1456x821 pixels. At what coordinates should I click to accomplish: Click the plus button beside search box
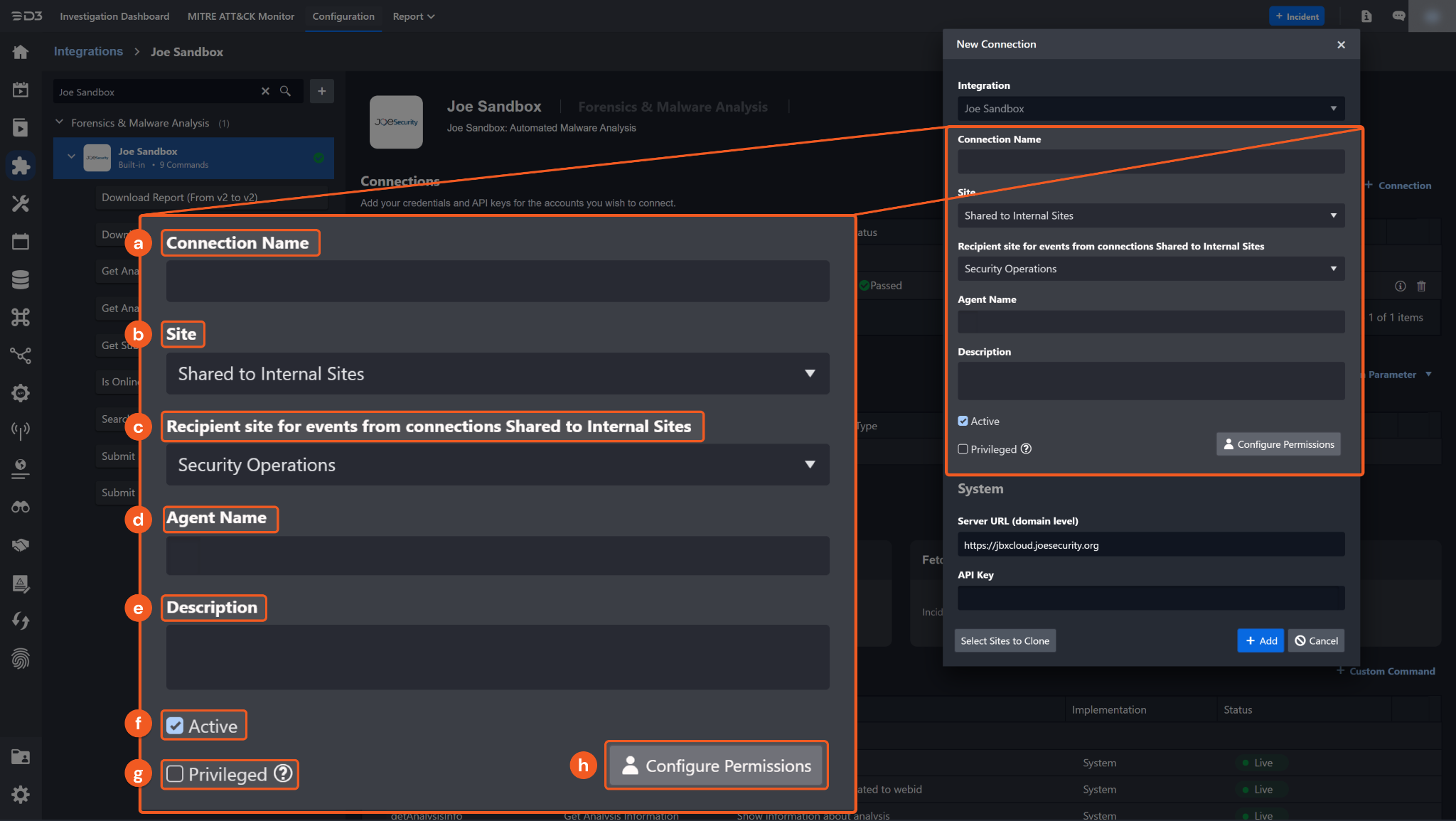(321, 91)
